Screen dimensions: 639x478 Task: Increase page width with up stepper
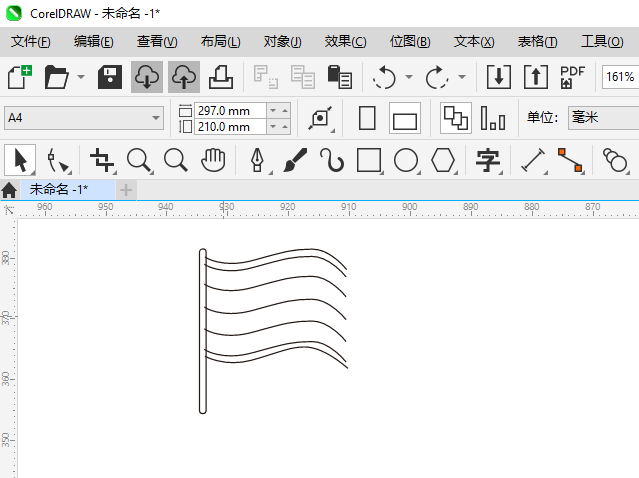pos(285,110)
